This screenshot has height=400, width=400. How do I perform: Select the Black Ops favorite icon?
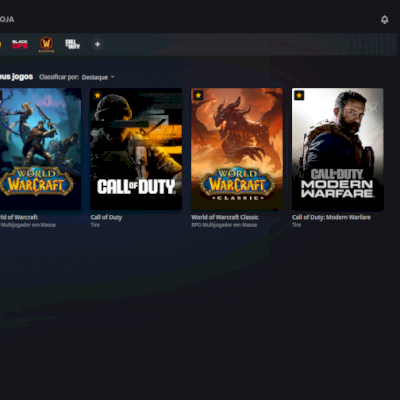point(20,44)
